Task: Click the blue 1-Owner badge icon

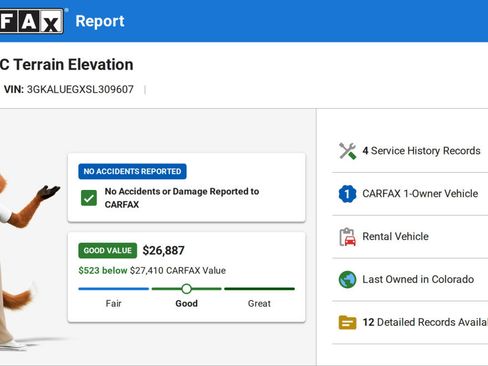Action: click(347, 194)
